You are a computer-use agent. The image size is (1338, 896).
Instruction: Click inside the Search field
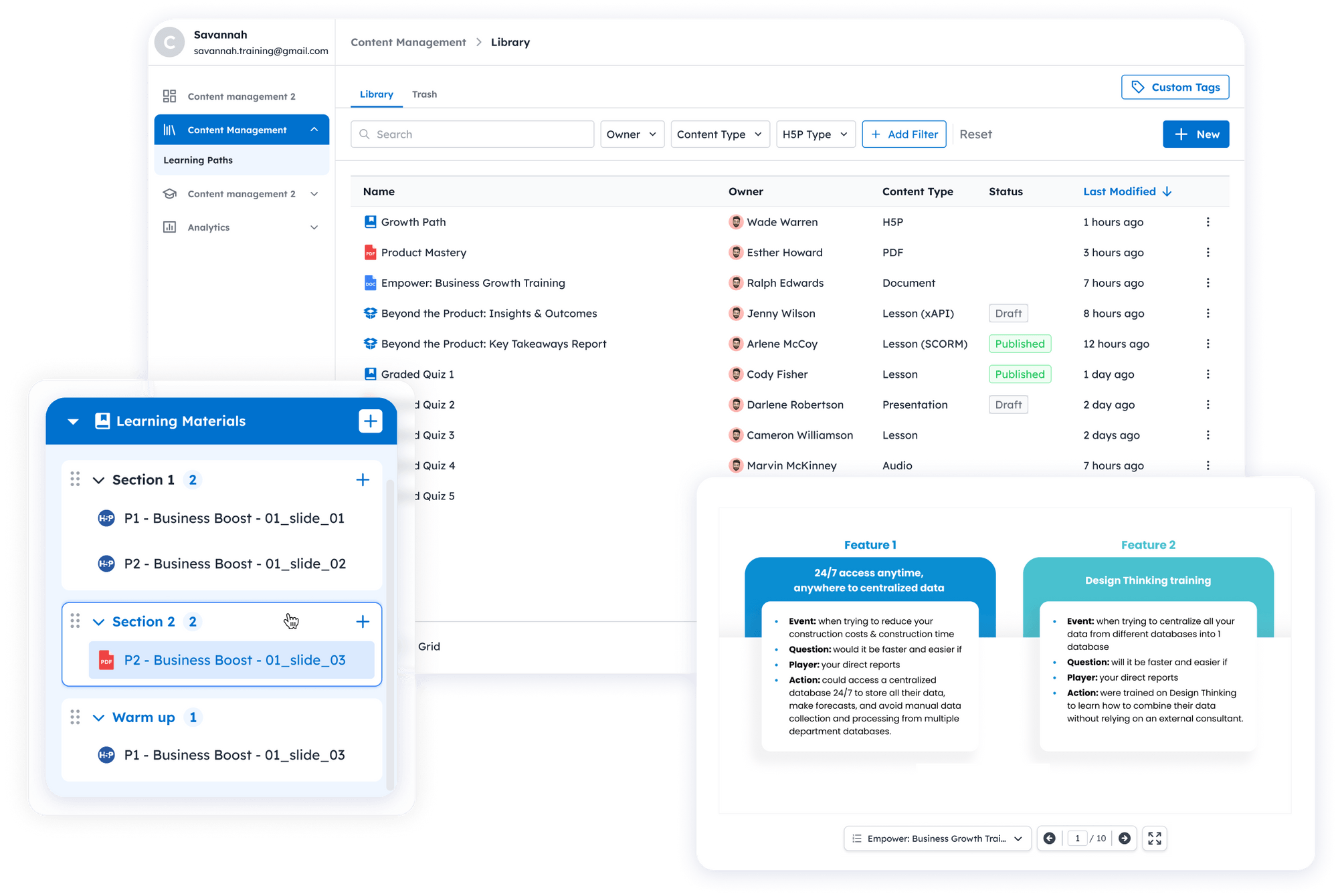coord(472,134)
